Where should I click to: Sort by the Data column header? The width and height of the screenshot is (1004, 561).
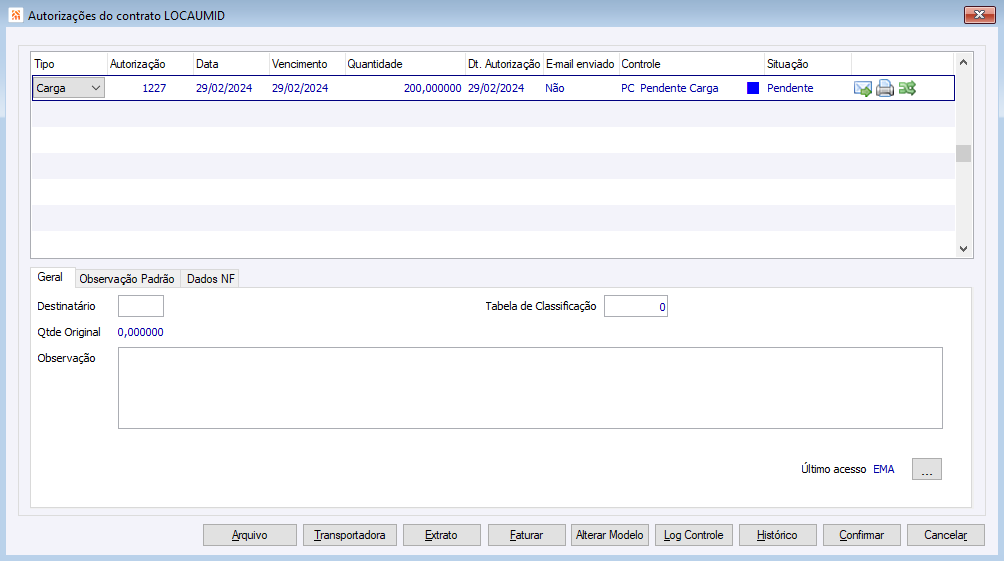point(231,64)
